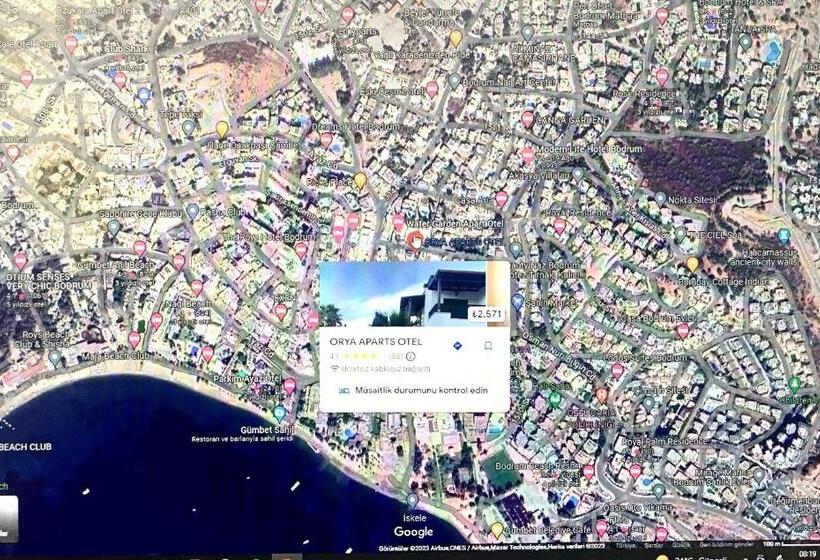Click the Bodrum Beach Resort hotel pin
This screenshot has height=560, width=820.
pos(588,473)
